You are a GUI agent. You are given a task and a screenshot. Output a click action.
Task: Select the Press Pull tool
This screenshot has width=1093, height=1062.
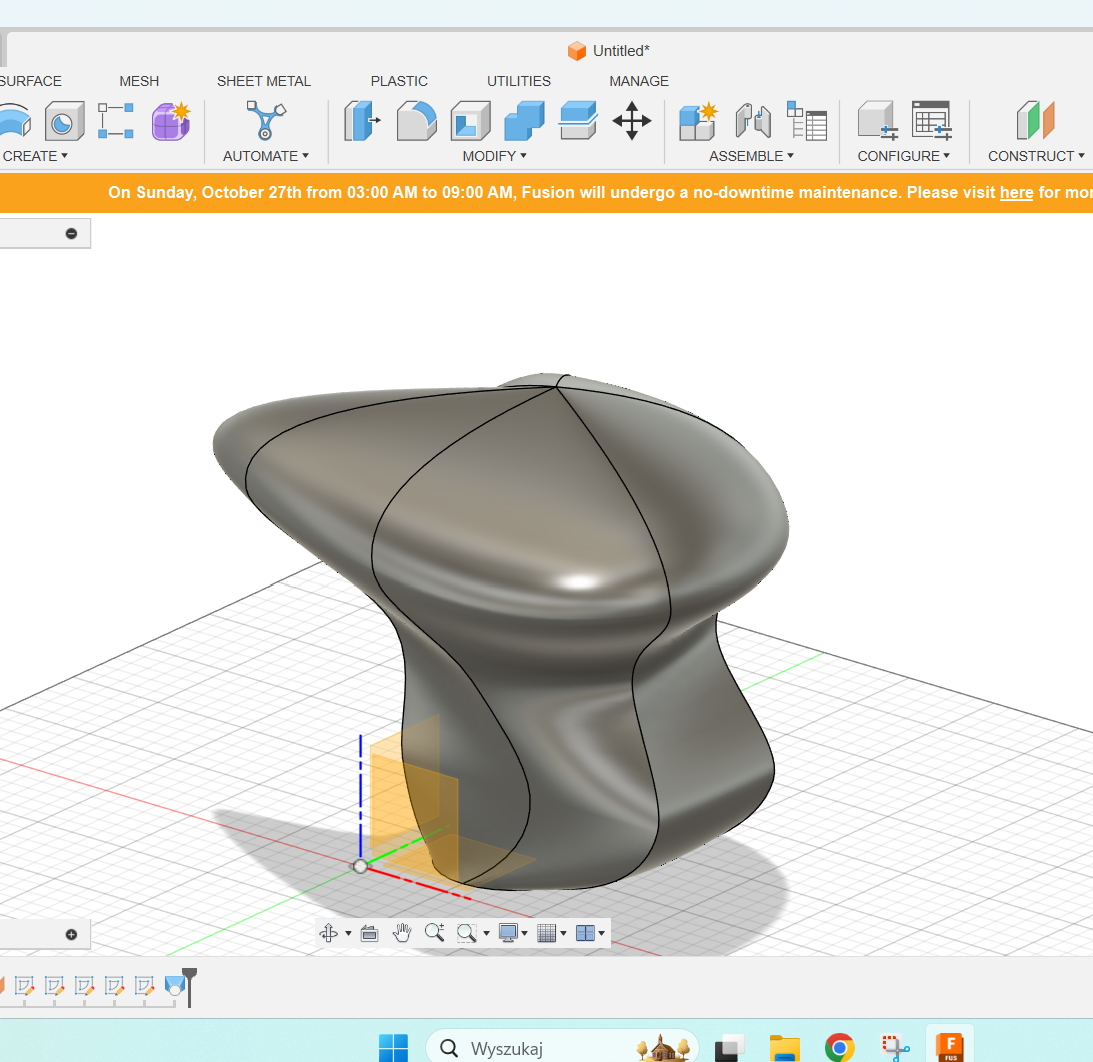click(x=362, y=121)
